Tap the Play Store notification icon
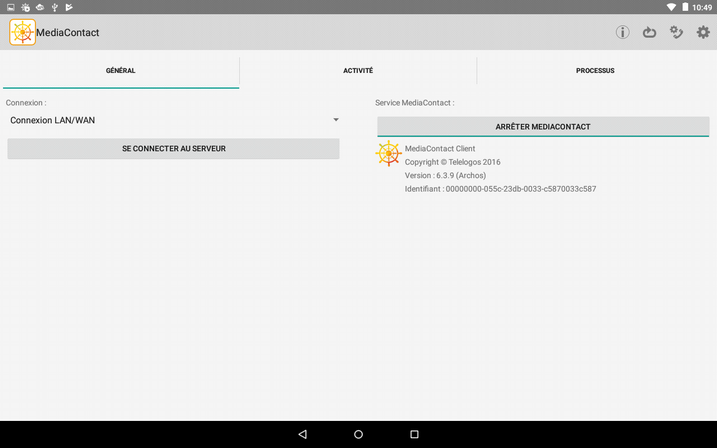Image resolution: width=717 pixels, height=448 pixels. coord(69,7)
